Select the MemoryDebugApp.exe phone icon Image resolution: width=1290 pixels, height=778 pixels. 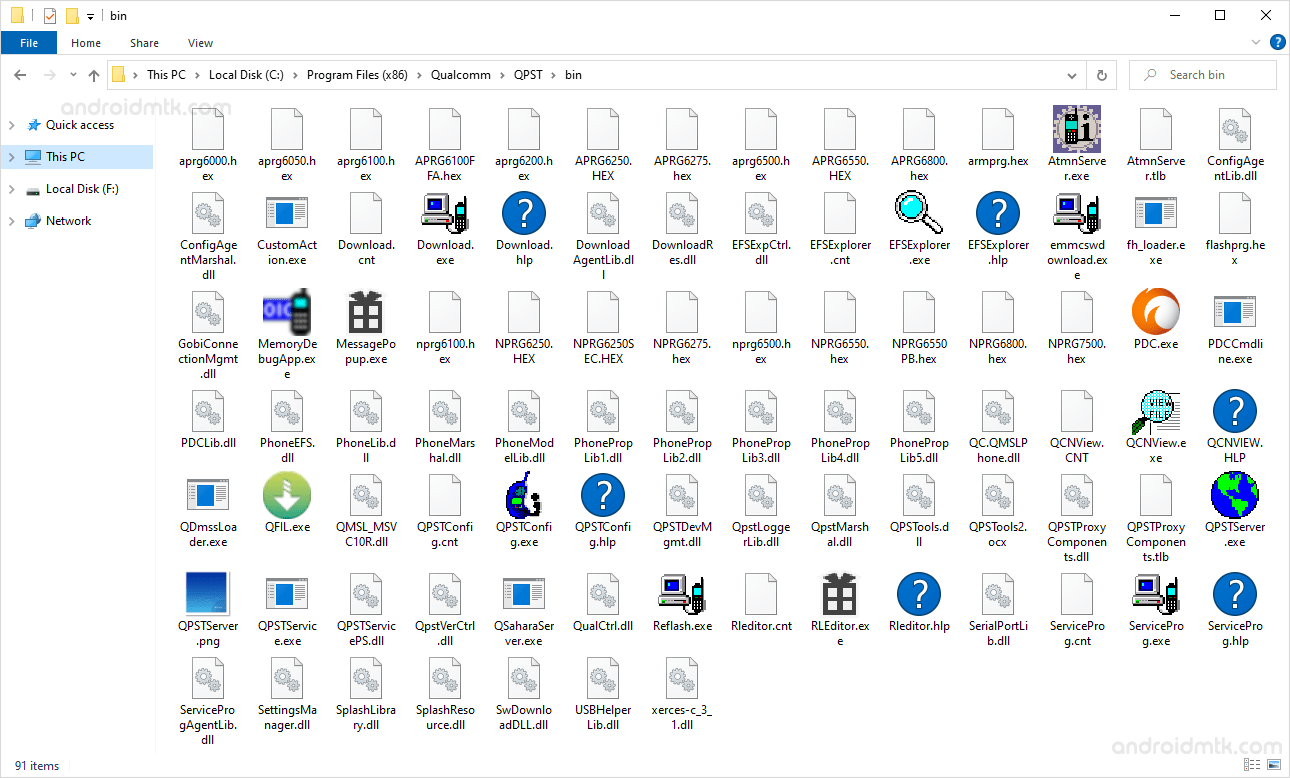[x=286, y=313]
